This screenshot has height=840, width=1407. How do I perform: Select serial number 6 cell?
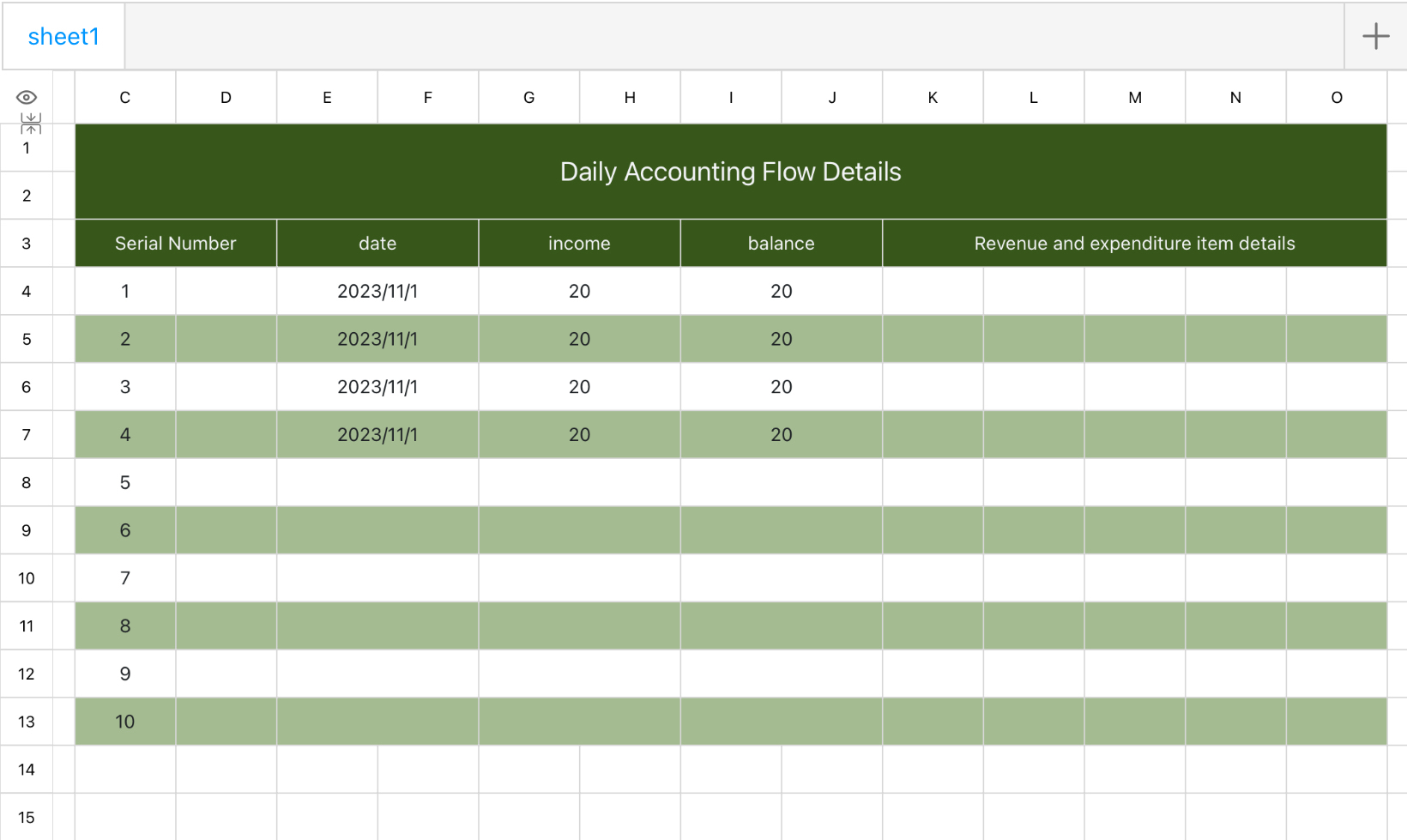tap(125, 530)
